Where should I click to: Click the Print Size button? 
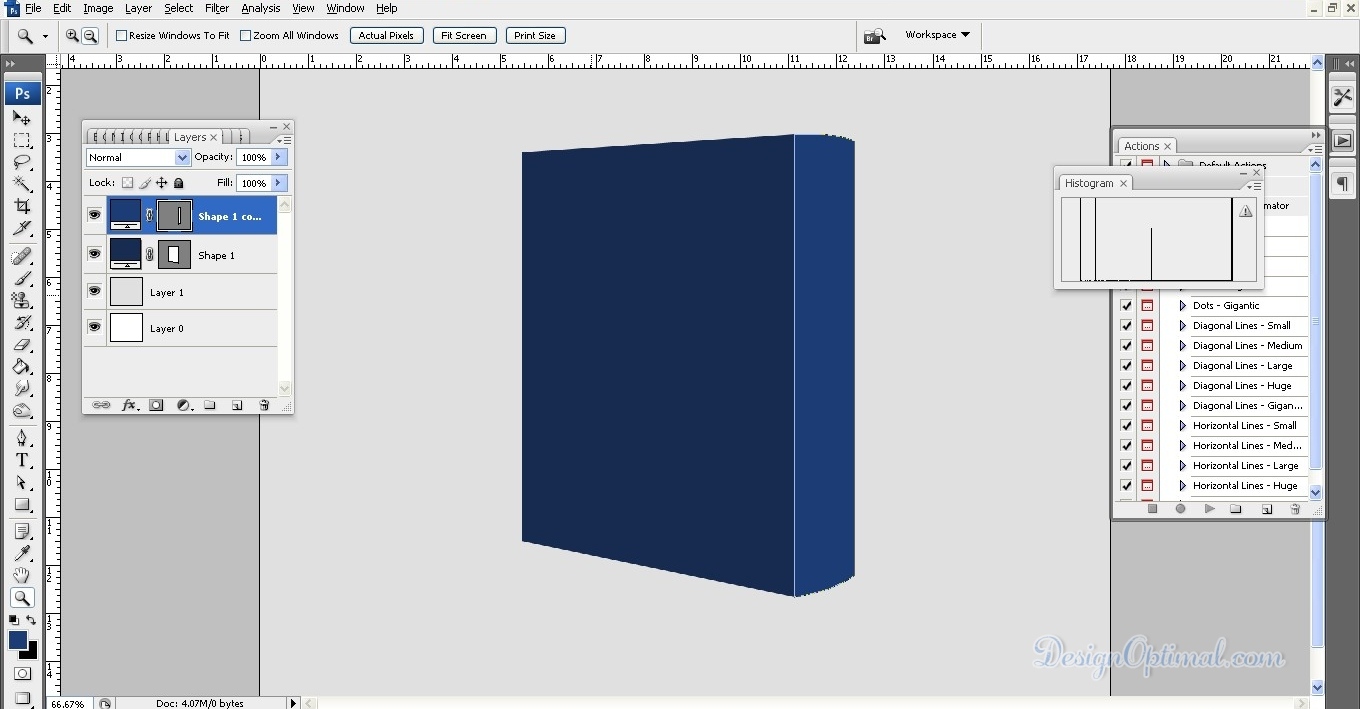coord(535,36)
